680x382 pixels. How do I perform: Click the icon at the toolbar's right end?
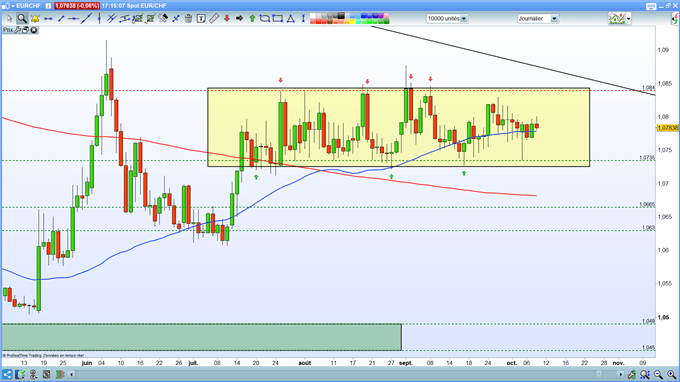pos(675,19)
